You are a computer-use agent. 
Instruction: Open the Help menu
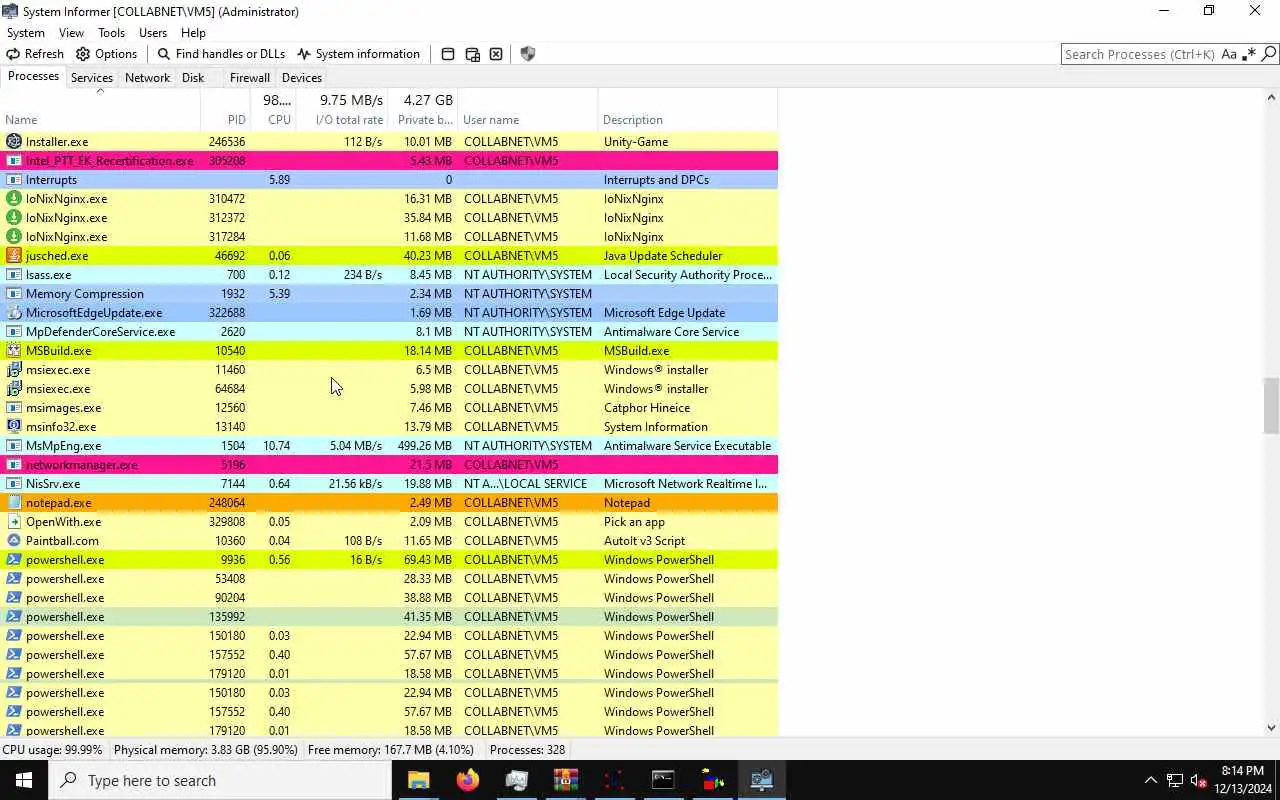point(193,33)
